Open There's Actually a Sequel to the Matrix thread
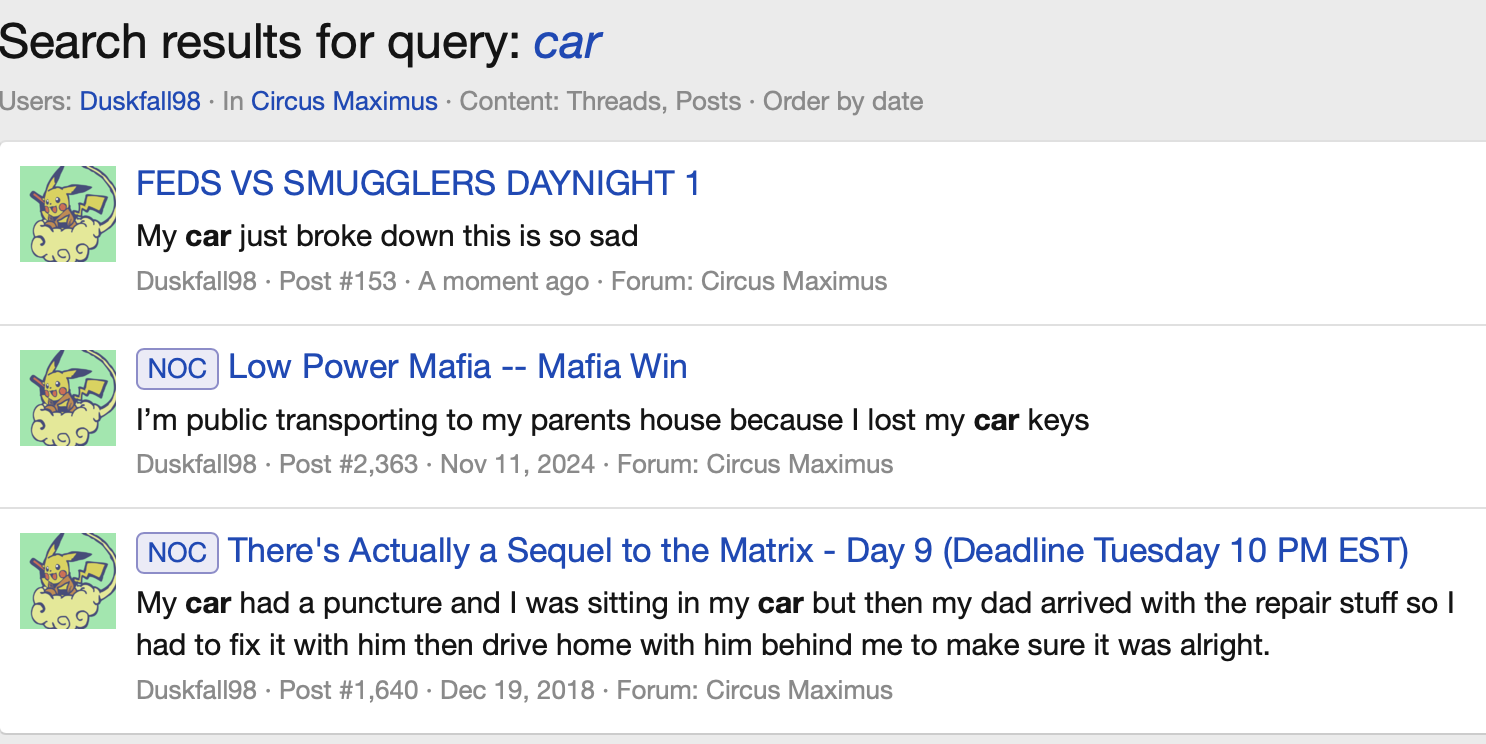1486x744 pixels. point(817,551)
